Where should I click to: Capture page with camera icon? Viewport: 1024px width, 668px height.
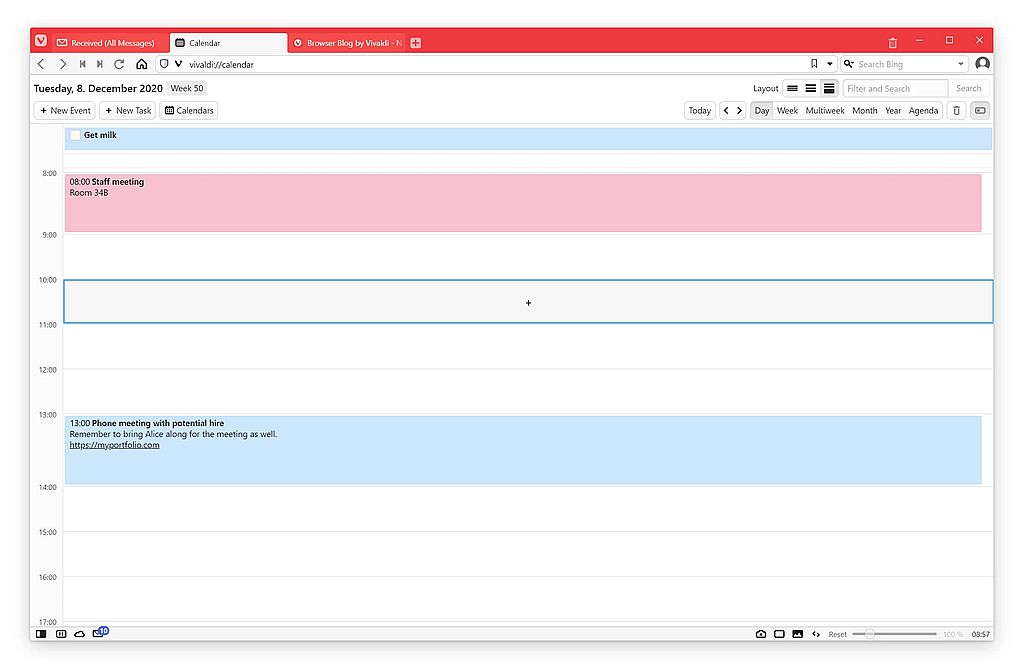(x=761, y=634)
